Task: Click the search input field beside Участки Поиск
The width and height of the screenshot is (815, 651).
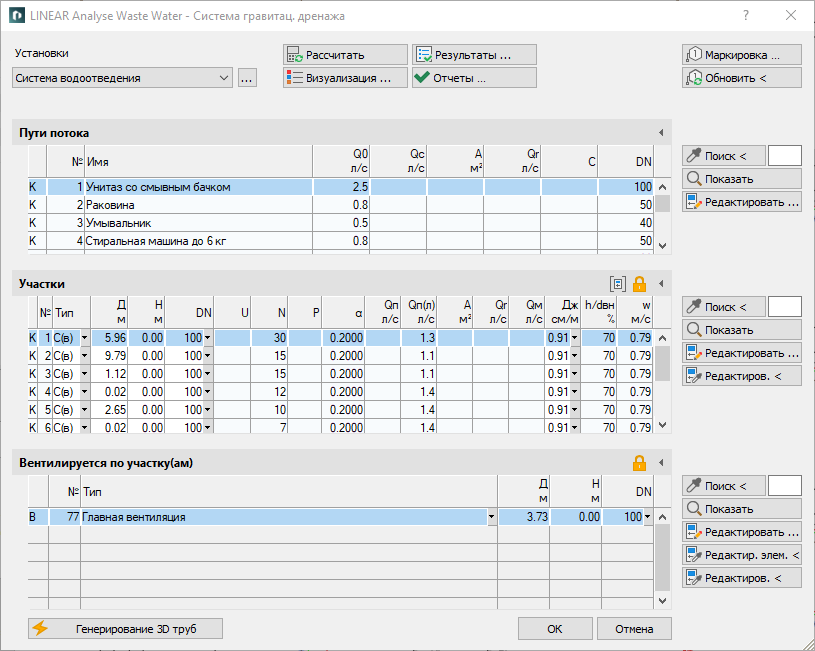Action: tap(785, 307)
